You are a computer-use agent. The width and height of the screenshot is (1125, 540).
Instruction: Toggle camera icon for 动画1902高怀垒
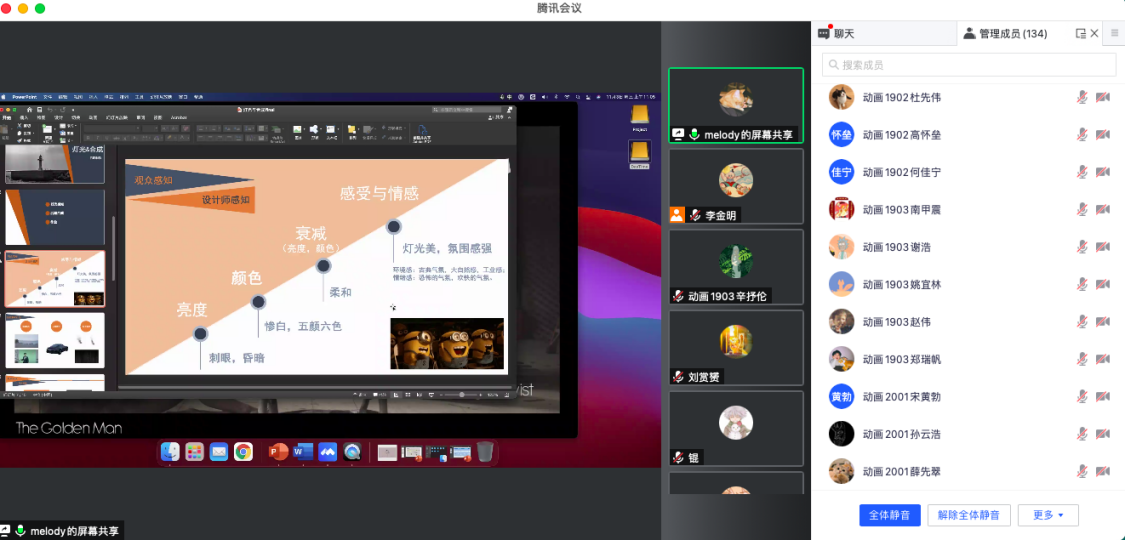pyautogui.click(x=1102, y=135)
